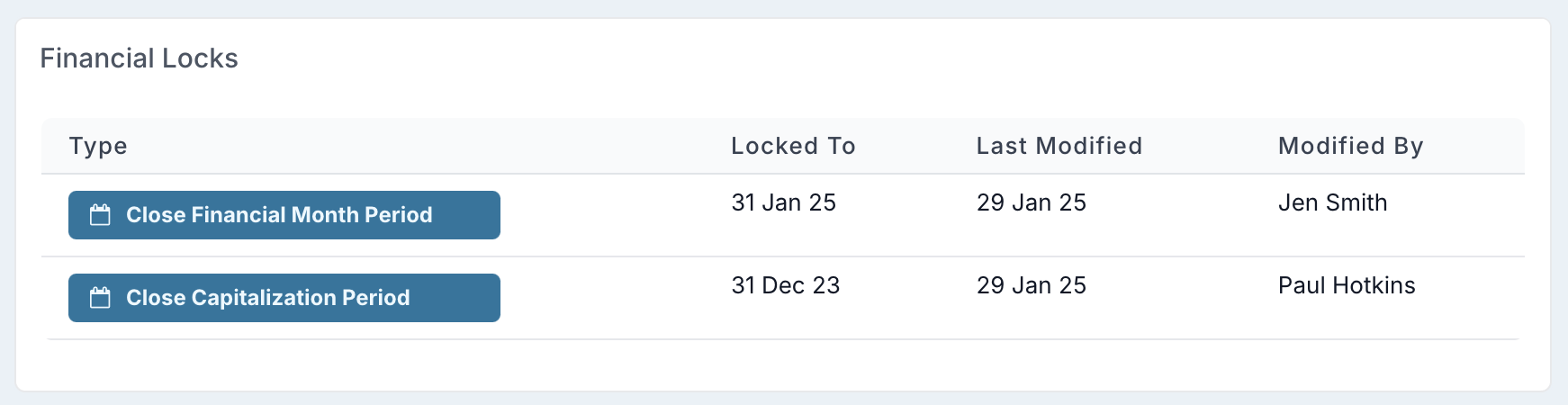Click the Type column header
This screenshot has height=405, width=1568.
98,146
